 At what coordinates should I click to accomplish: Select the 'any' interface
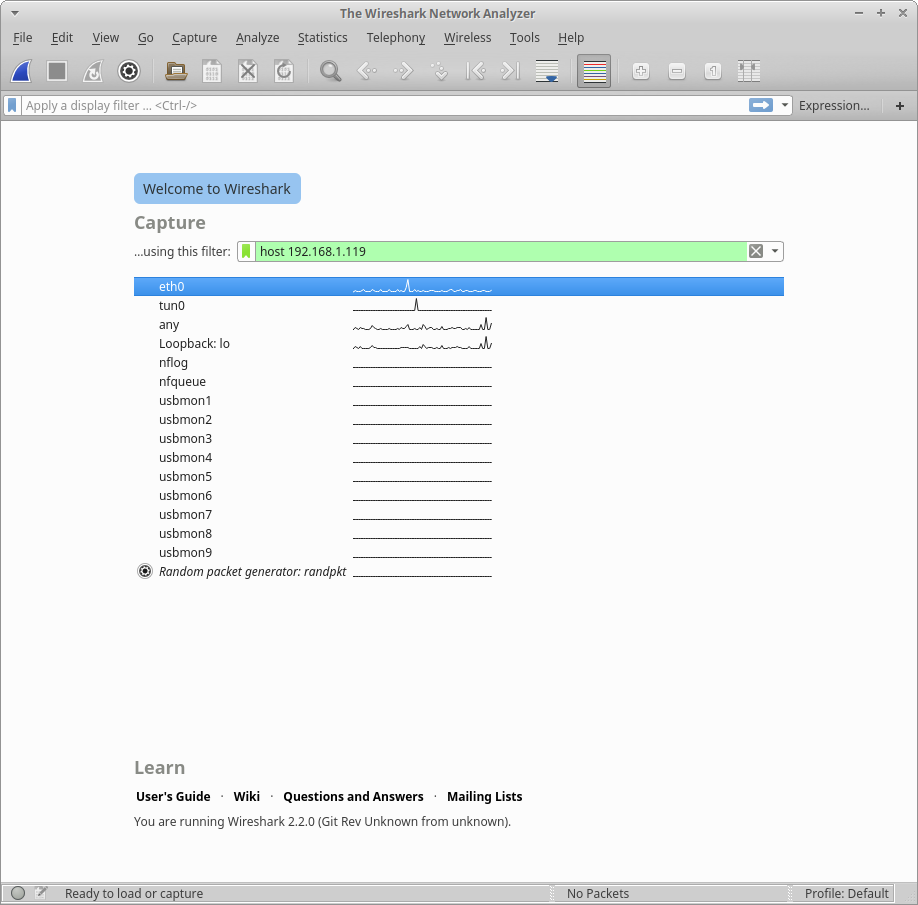(459, 324)
